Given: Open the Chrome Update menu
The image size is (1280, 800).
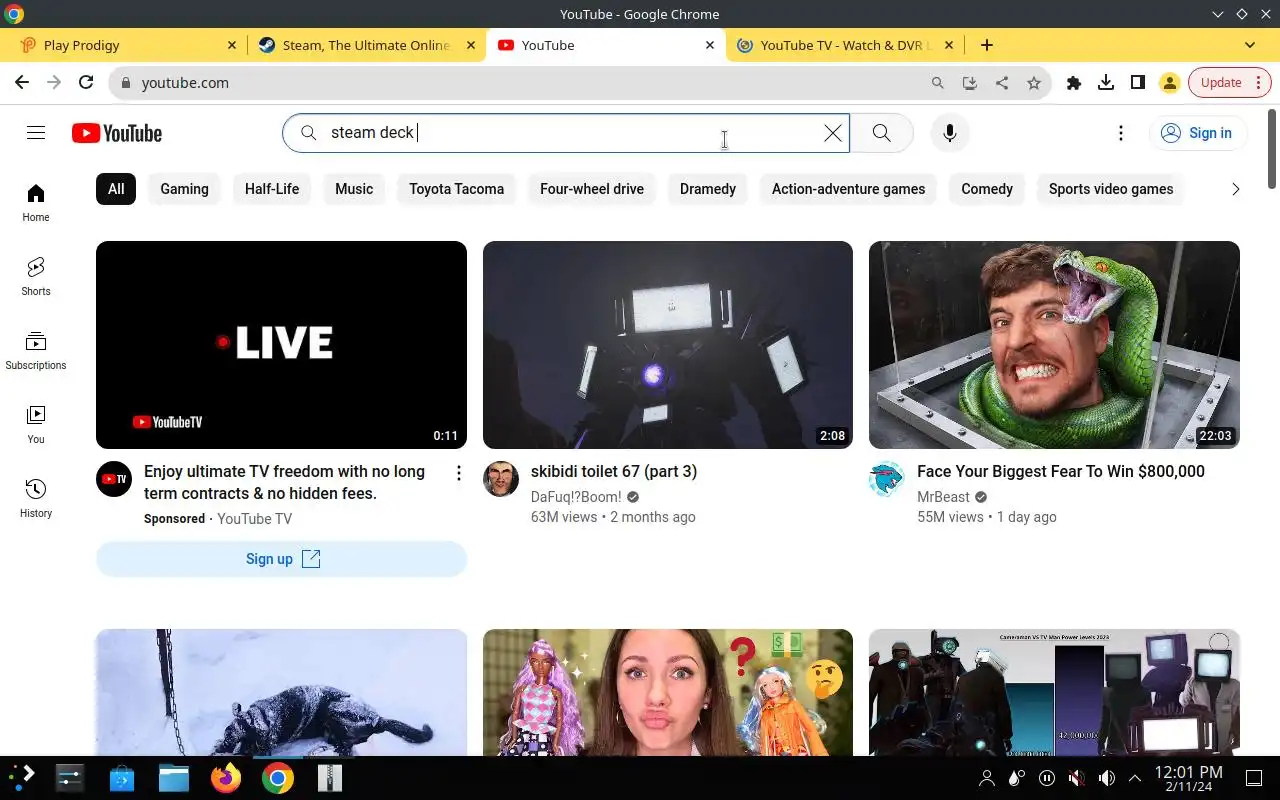Looking at the screenshot, I should pos(1230,83).
